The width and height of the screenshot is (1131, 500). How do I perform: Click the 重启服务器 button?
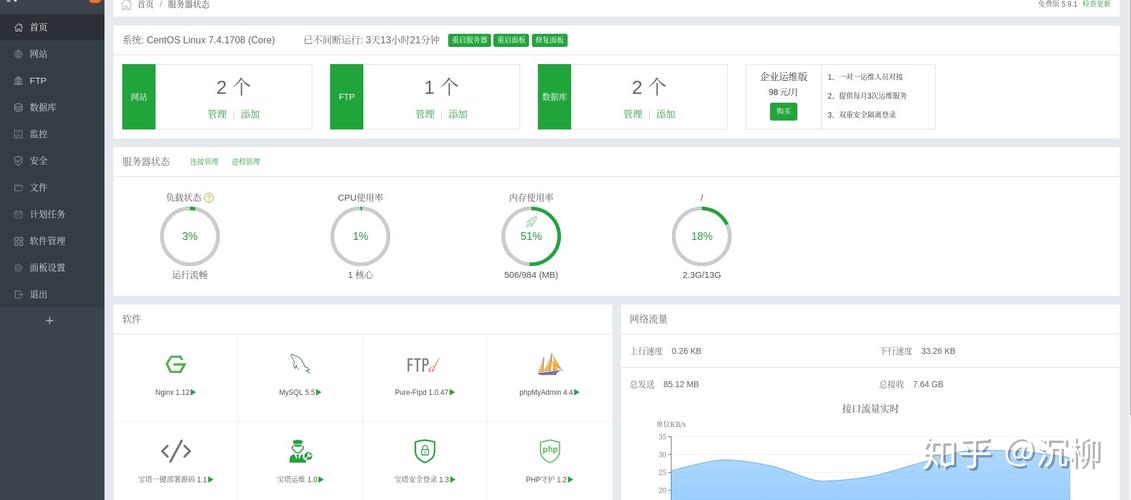(x=469, y=40)
